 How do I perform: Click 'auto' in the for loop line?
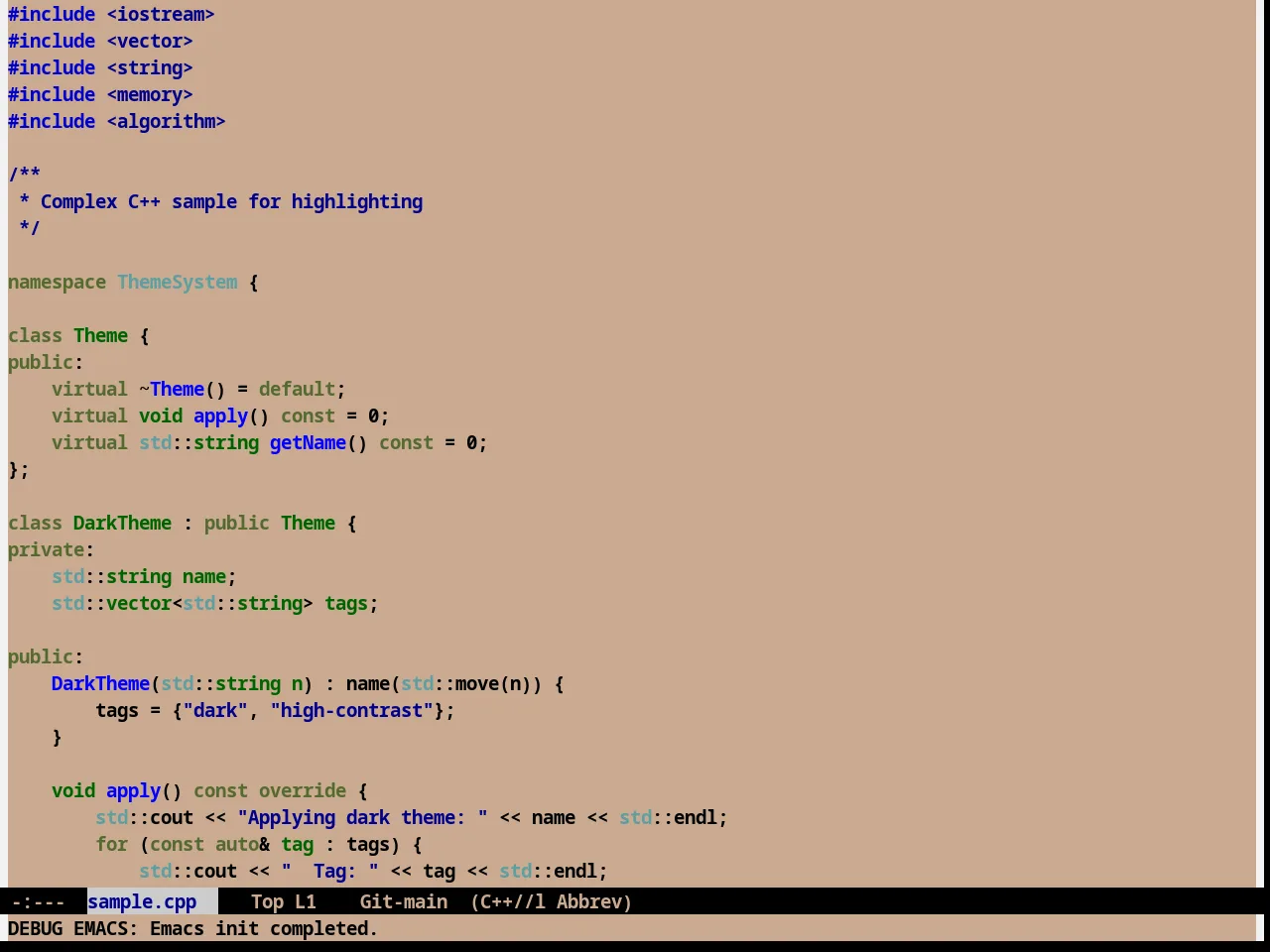237,844
